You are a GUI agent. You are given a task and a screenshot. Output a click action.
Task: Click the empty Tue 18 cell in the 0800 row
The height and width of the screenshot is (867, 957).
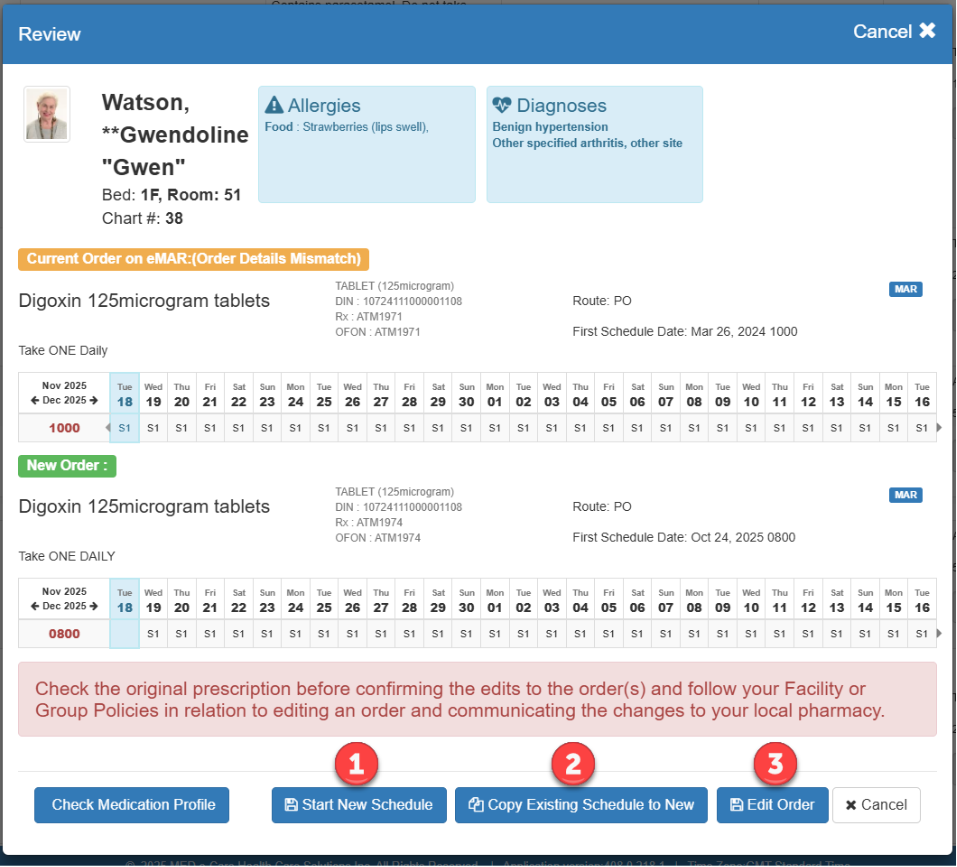click(x=125, y=633)
